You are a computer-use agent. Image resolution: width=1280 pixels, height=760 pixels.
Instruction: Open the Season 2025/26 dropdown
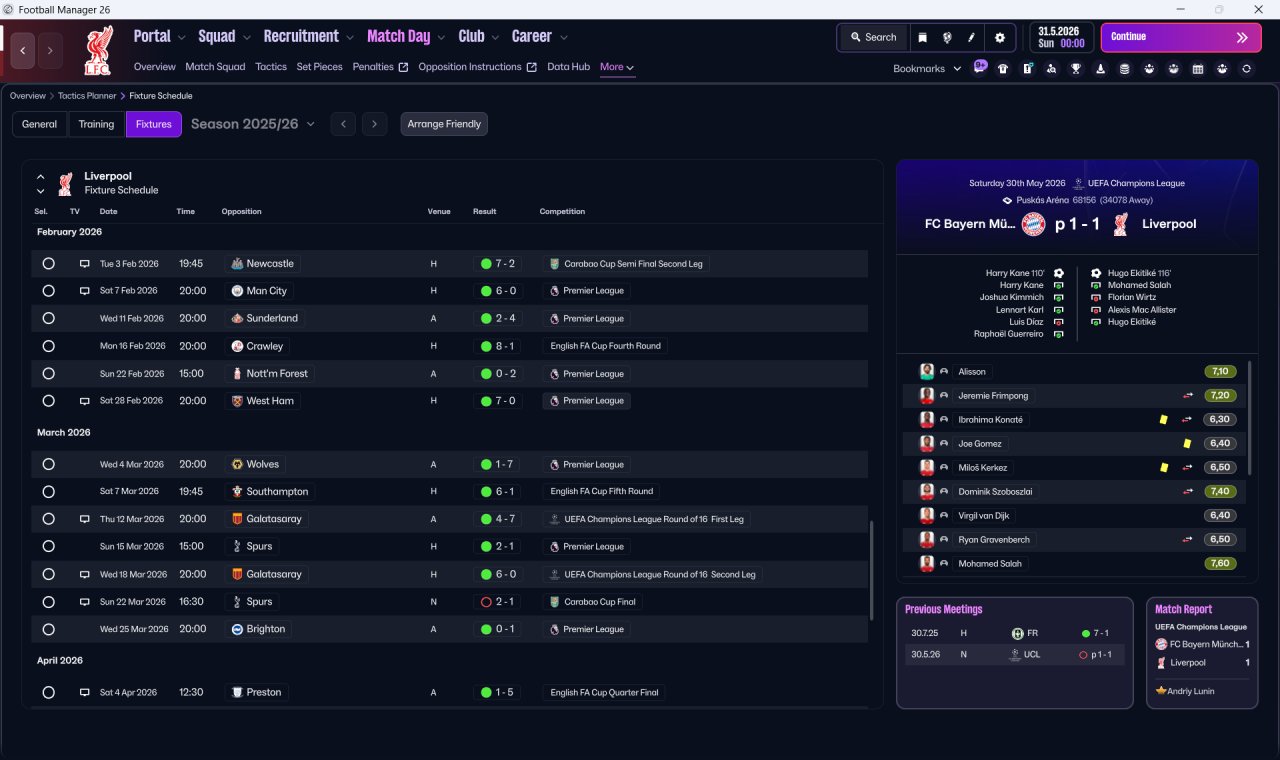point(253,124)
